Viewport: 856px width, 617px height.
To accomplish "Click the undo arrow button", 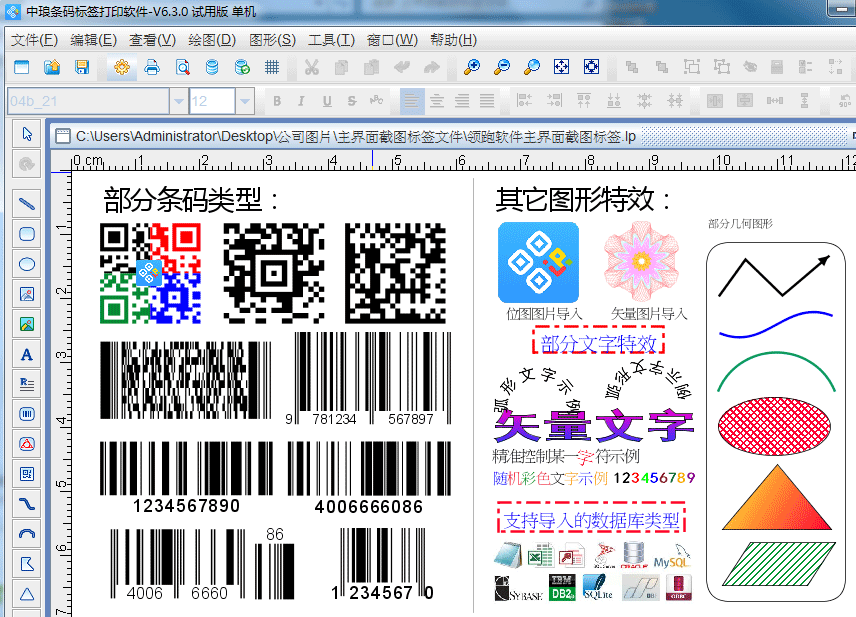I will tap(400, 68).
